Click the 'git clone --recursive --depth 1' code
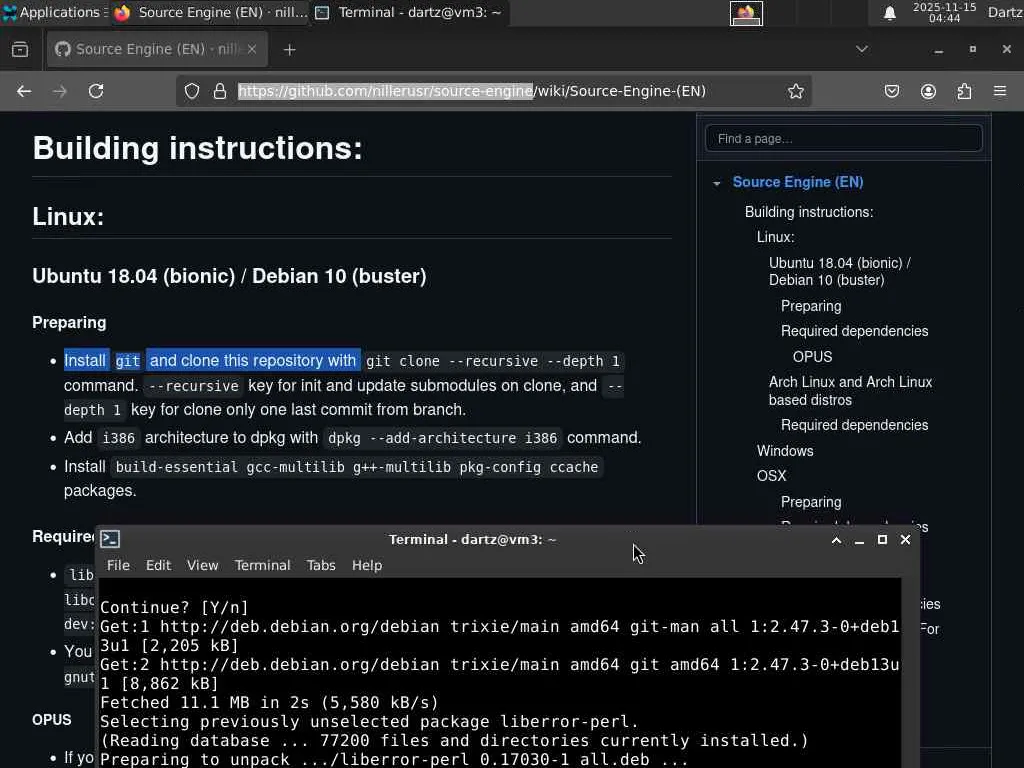 point(493,361)
